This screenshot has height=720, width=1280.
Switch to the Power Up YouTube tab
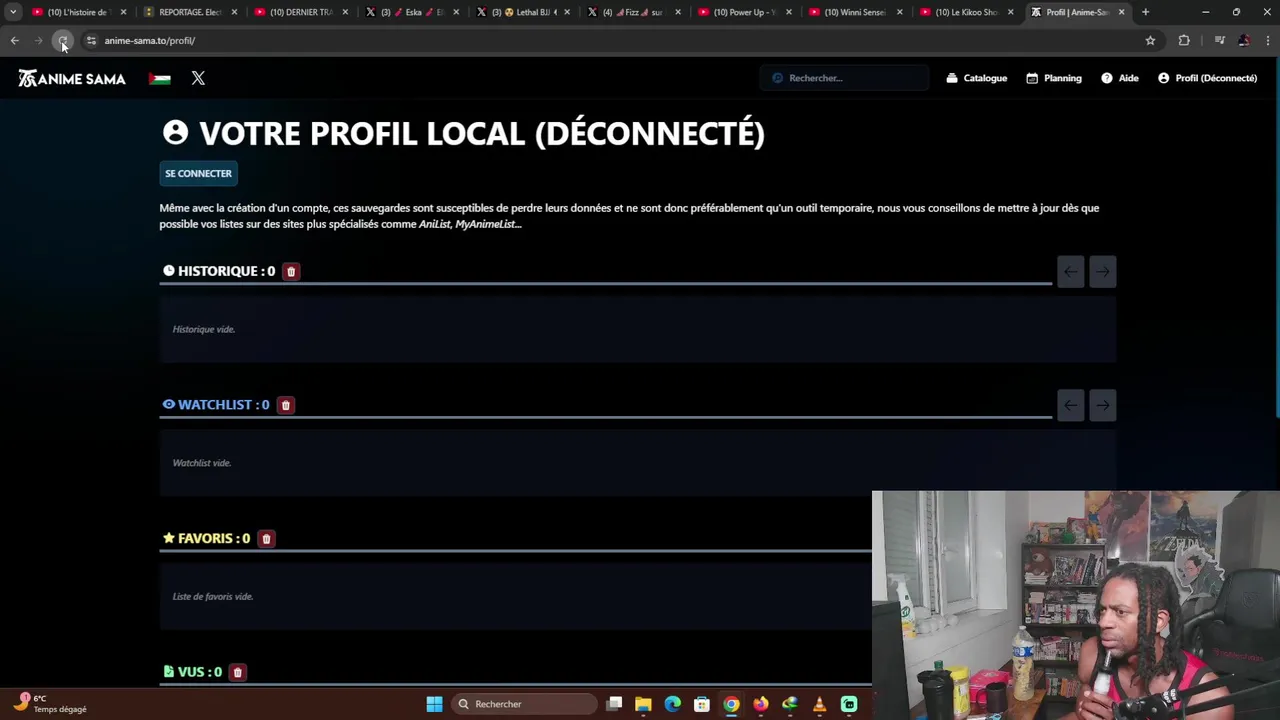point(745,12)
